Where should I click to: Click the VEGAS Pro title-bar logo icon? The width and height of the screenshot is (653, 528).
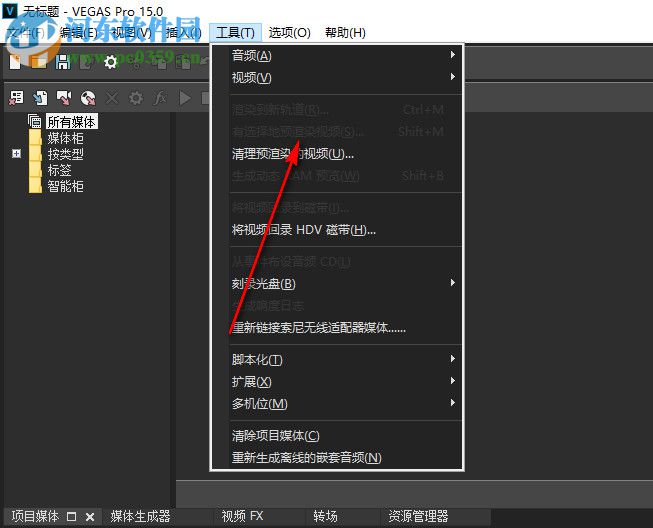point(10,10)
